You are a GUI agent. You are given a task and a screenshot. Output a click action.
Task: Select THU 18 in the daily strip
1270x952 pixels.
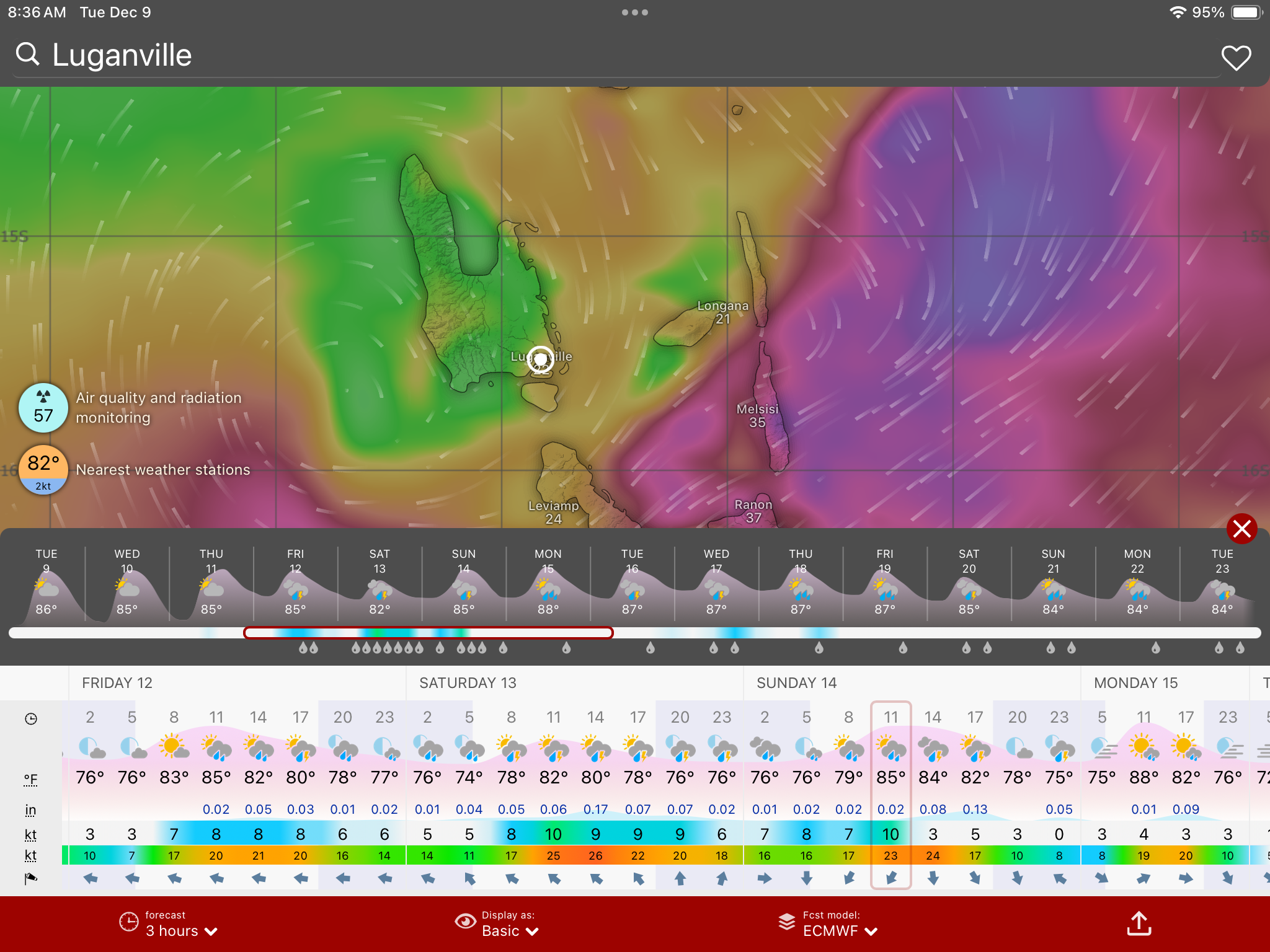[801, 581]
